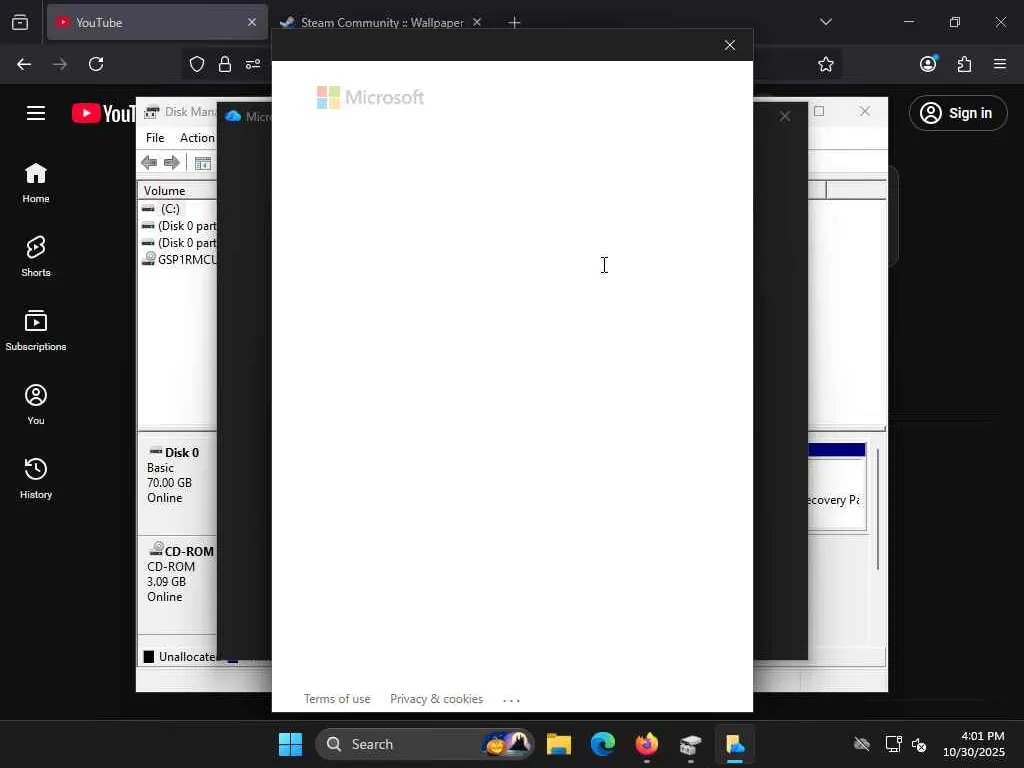Viewport: 1024px width, 768px height.
Task: Select GSP1RMCU volume row
Action: click(178, 259)
